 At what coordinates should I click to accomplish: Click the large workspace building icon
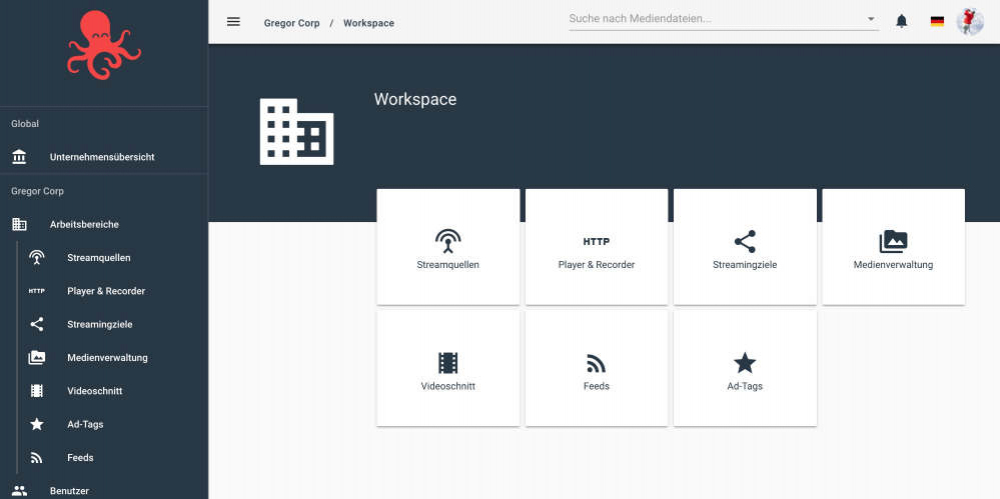point(297,131)
